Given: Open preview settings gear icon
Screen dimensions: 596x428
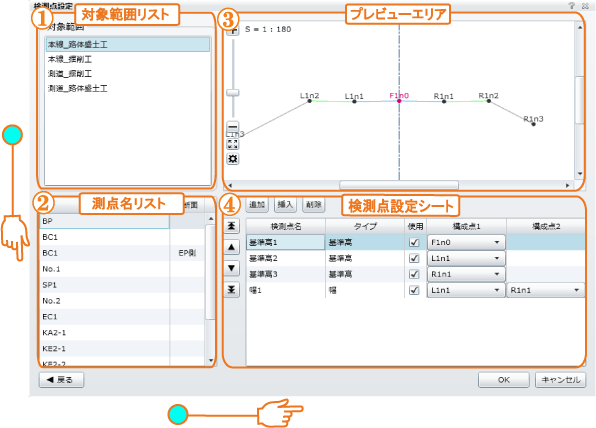Looking at the screenshot, I should tap(233, 159).
